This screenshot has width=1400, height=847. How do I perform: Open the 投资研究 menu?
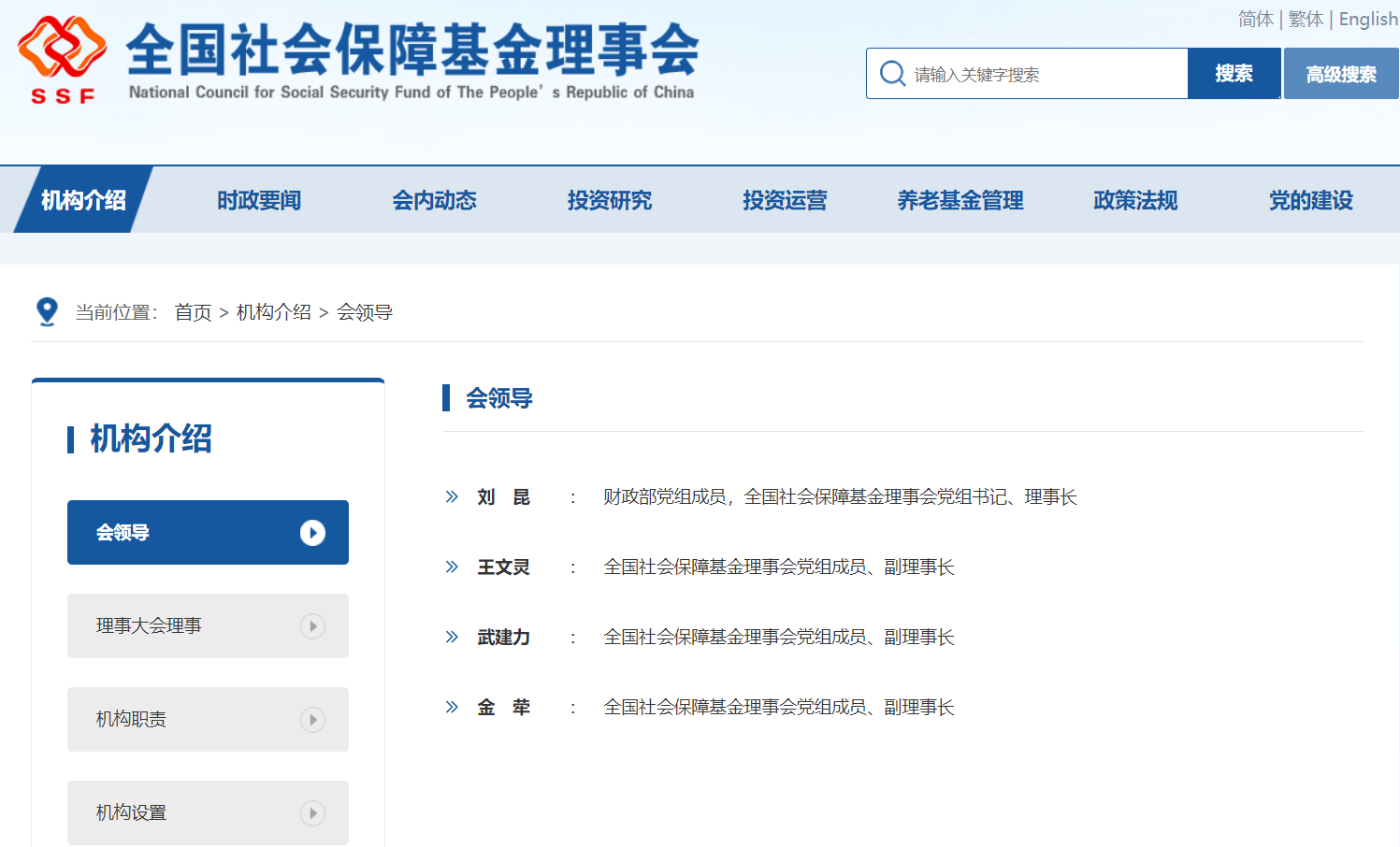(609, 199)
